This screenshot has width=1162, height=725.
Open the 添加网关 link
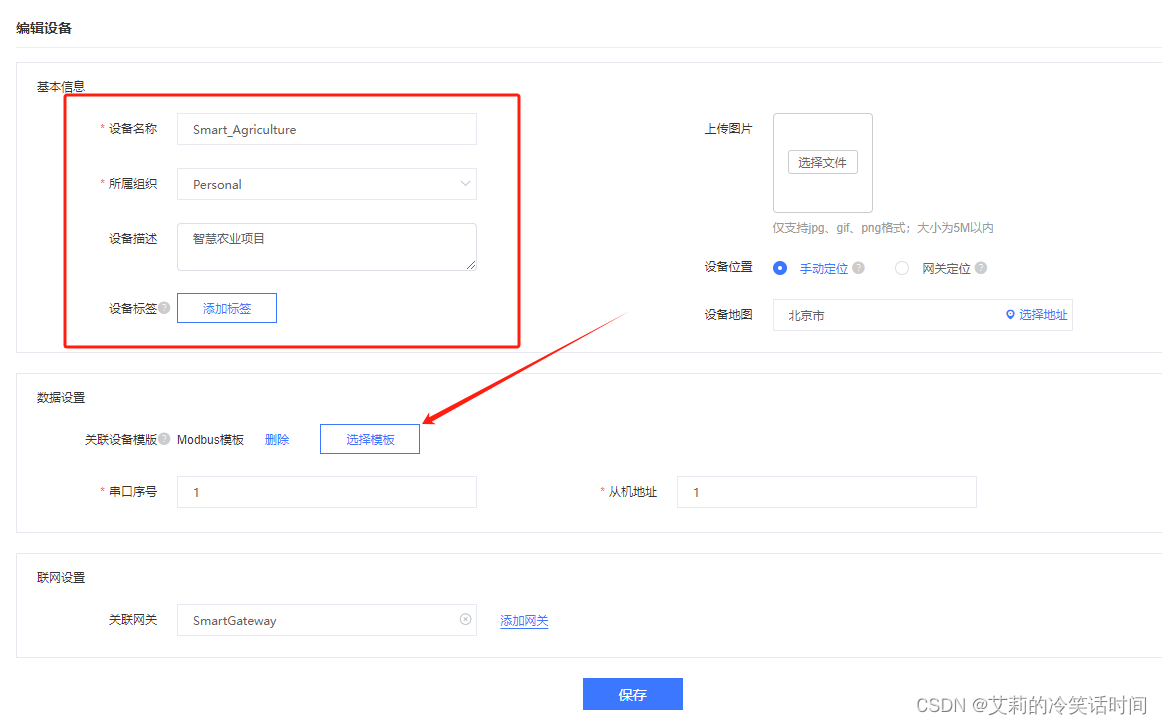coord(524,620)
